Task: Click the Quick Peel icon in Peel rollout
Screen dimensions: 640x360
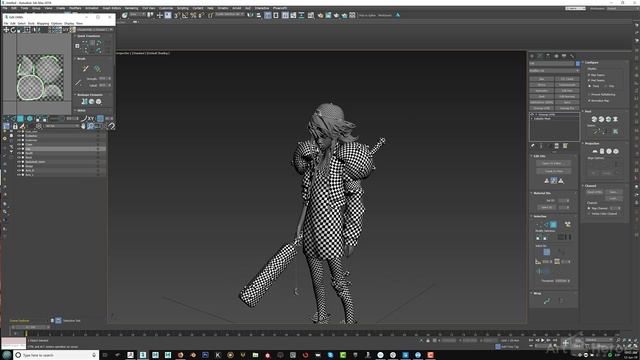Action: pyautogui.click(x=594, y=119)
